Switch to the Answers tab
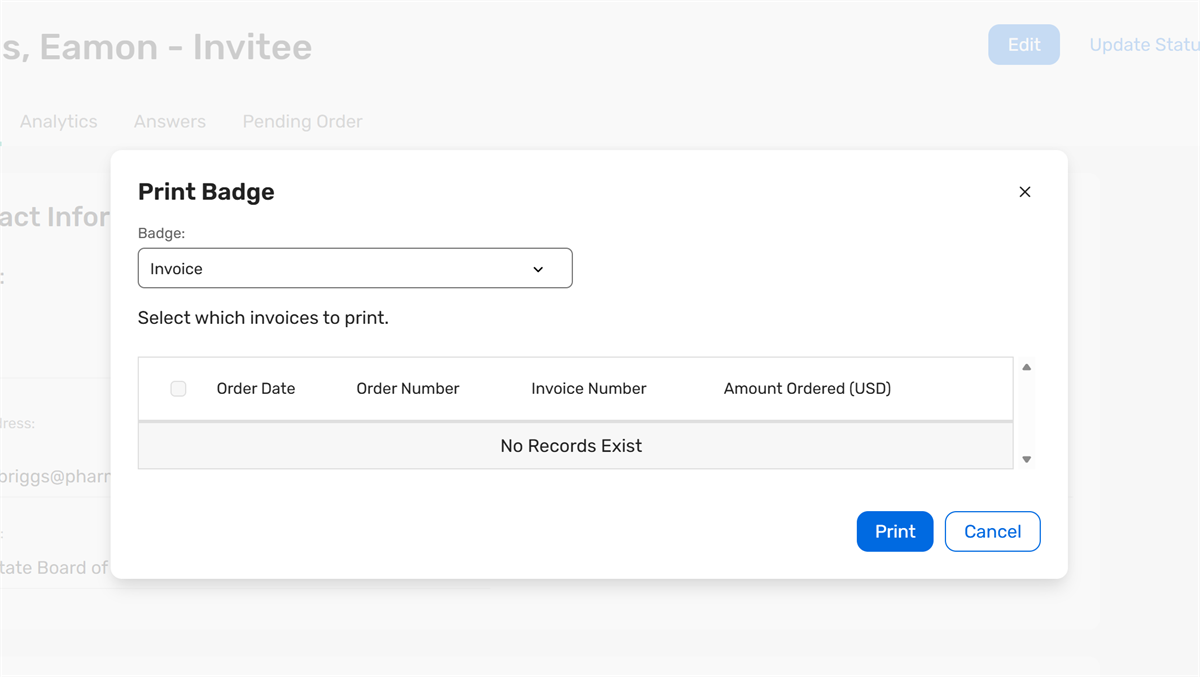This screenshot has width=1200, height=677. (x=169, y=121)
